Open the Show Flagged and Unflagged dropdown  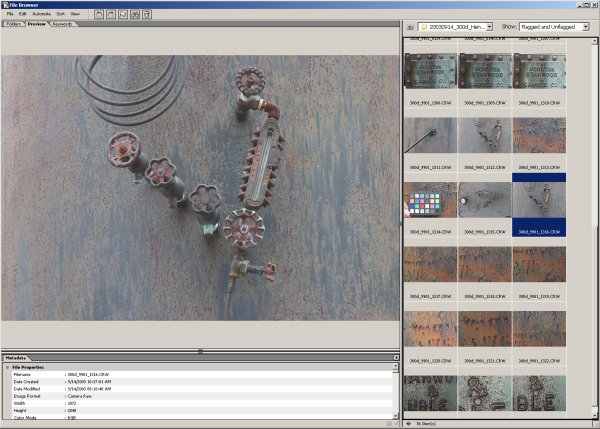click(x=585, y=27)
